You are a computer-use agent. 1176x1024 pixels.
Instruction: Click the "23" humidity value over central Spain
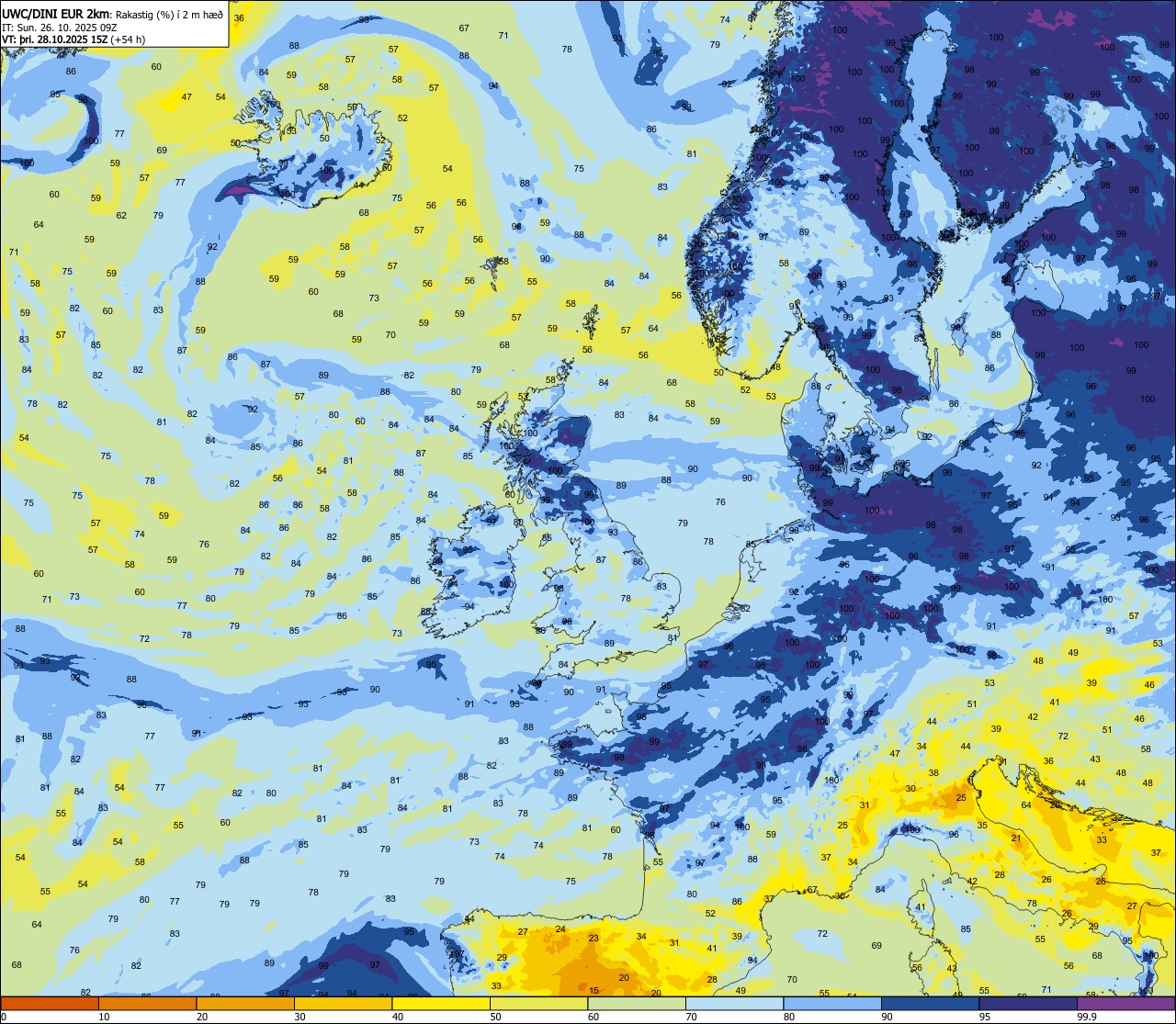(x=594, y=938)
